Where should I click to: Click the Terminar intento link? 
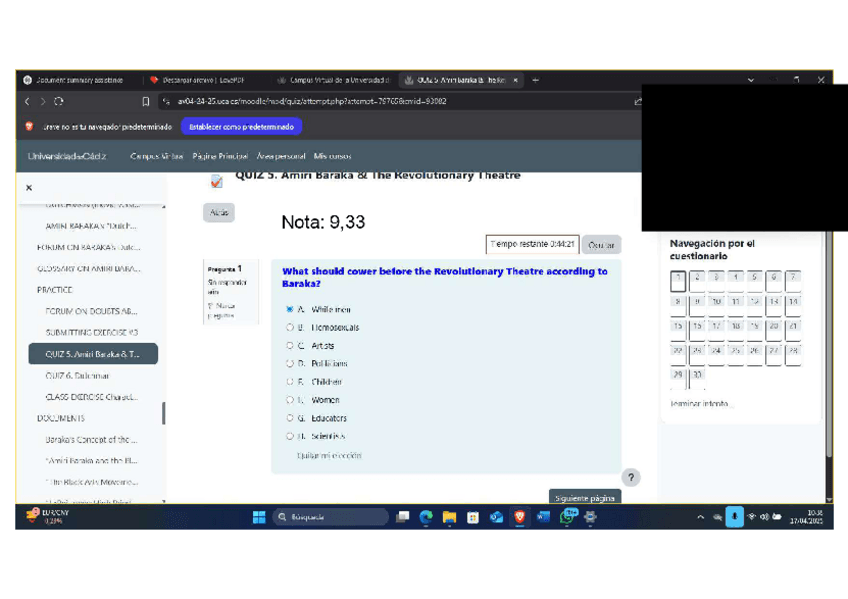point(701,404)
